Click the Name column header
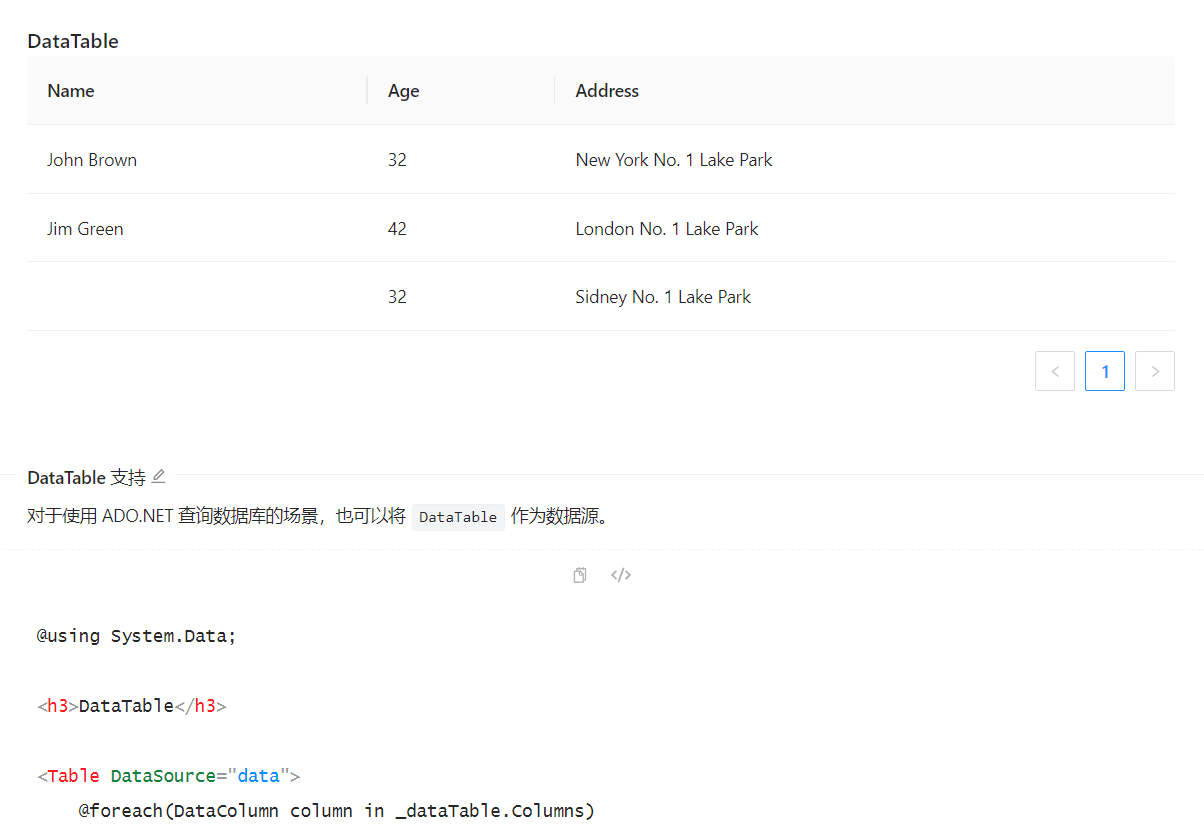This screenshot has height=824, width=1204. click(x=197, y=91)
